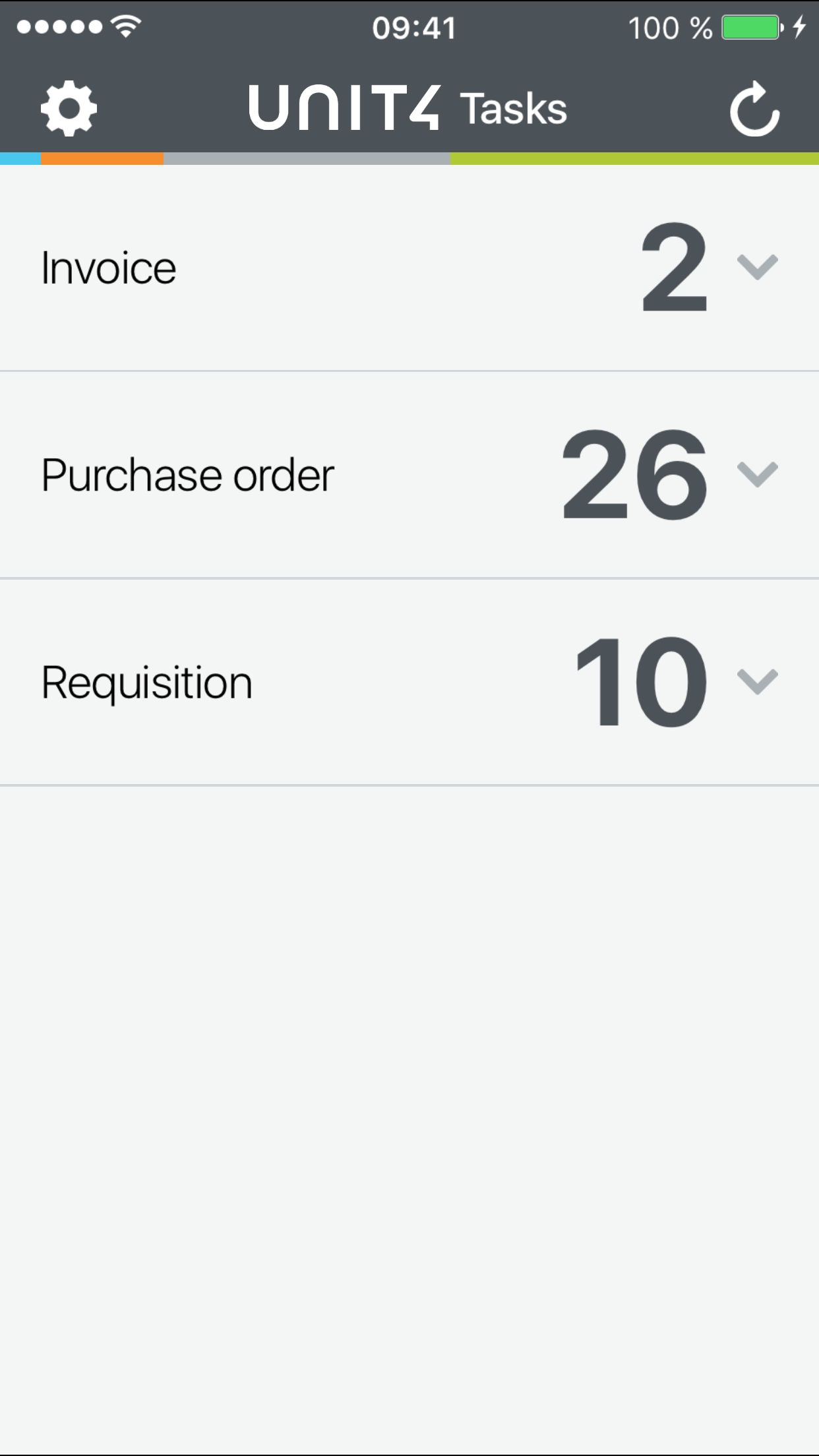Expand the Invoice chevron

[x=757, y=267]
